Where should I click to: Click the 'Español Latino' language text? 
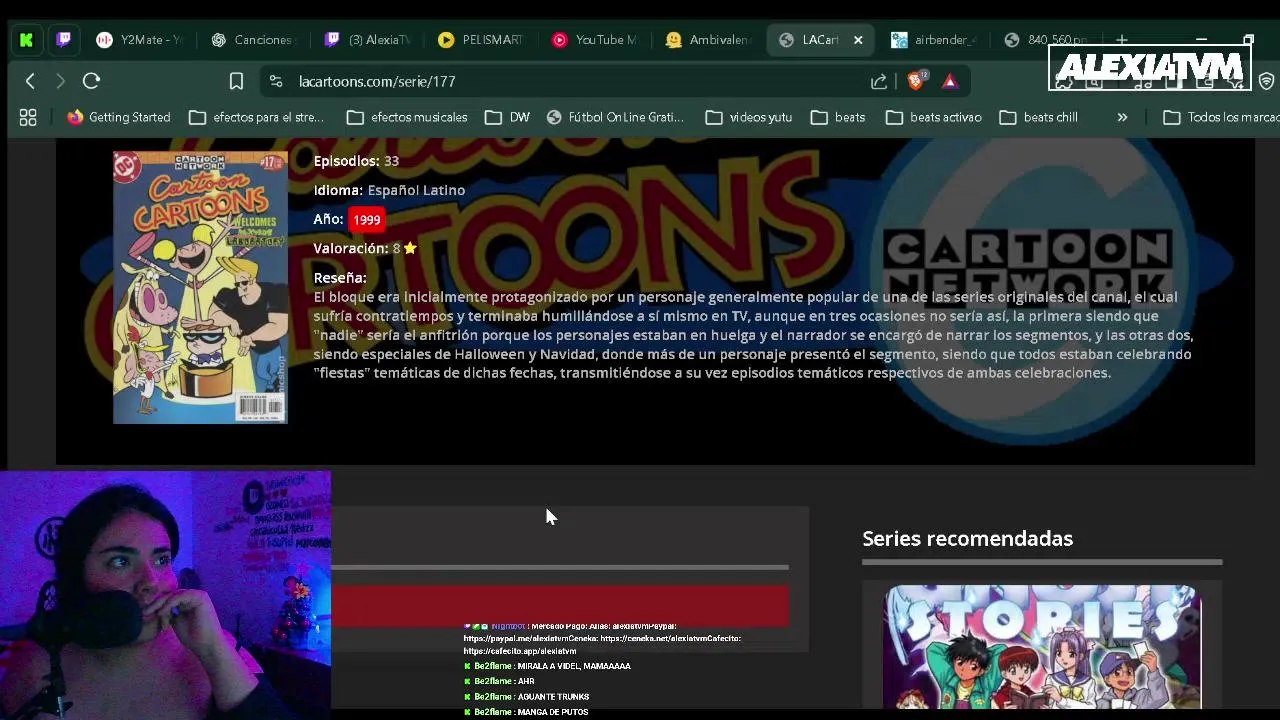(x=416, y=190)
